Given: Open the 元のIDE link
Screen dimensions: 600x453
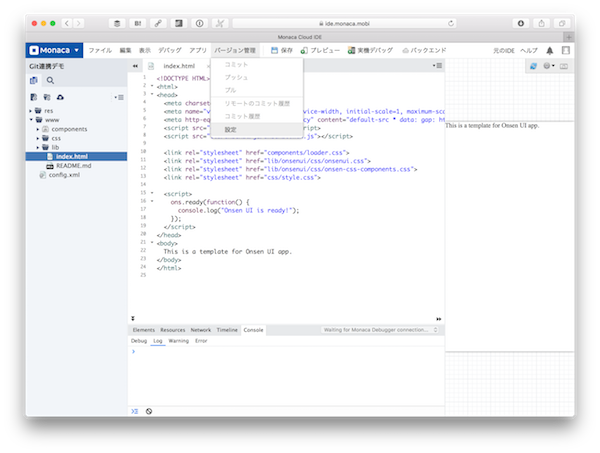Looking at the screenshot, I should pyautogui.click(x=504, y=51).
